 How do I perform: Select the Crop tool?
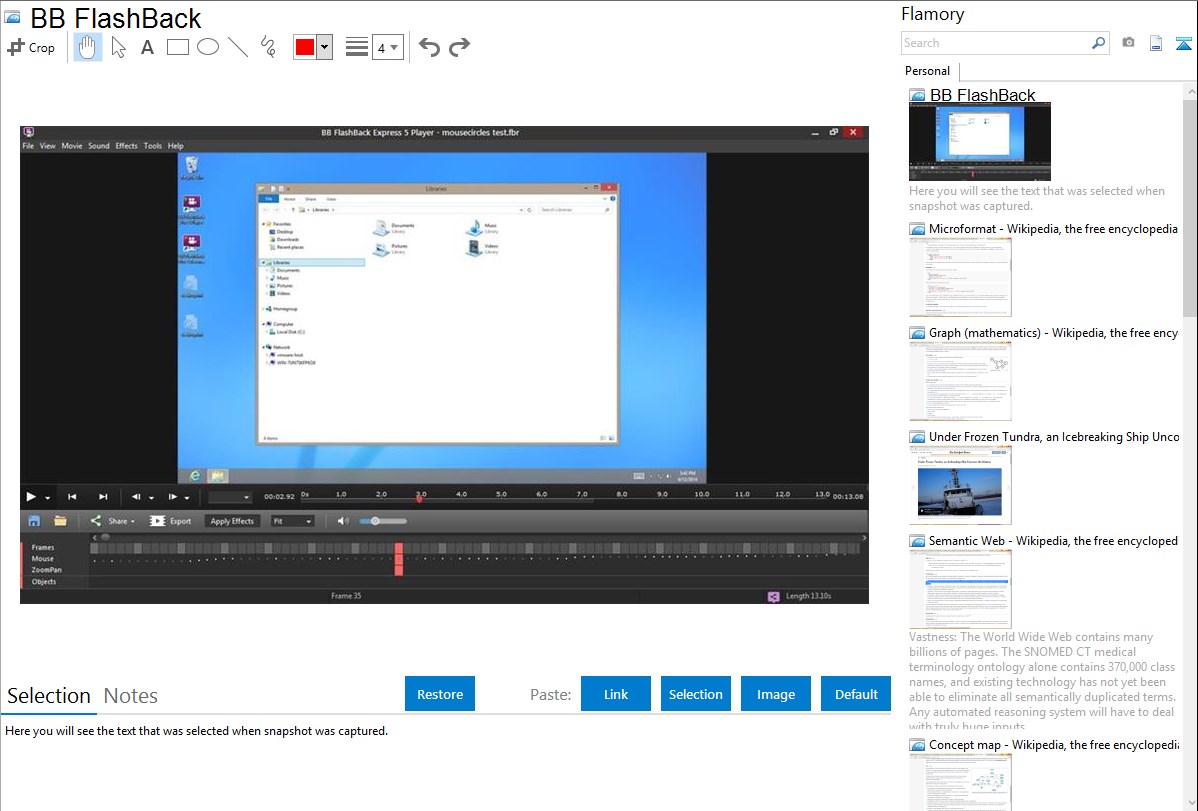31,47
